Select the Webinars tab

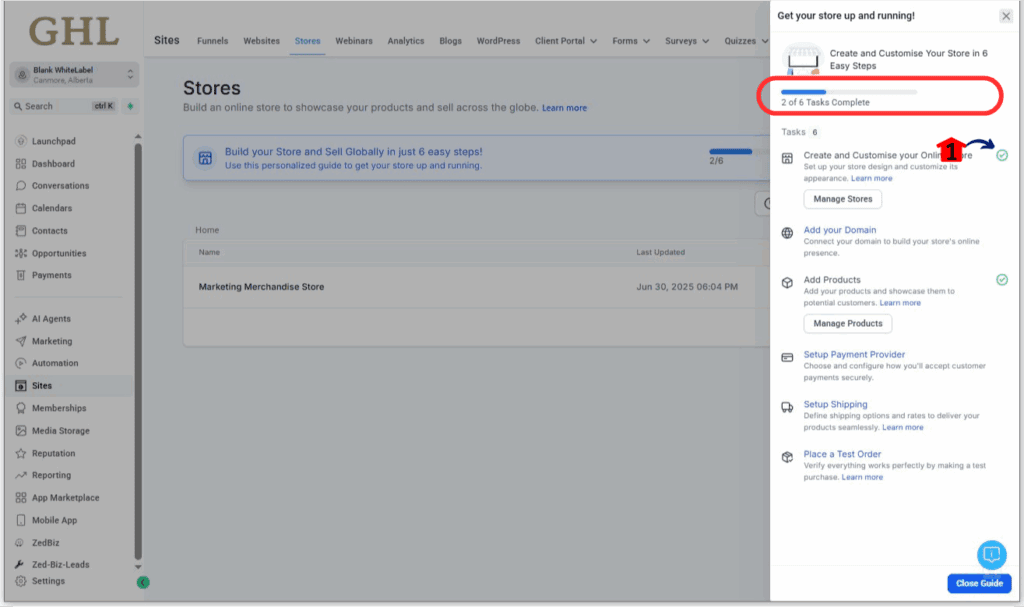click(x=354, y=41)
